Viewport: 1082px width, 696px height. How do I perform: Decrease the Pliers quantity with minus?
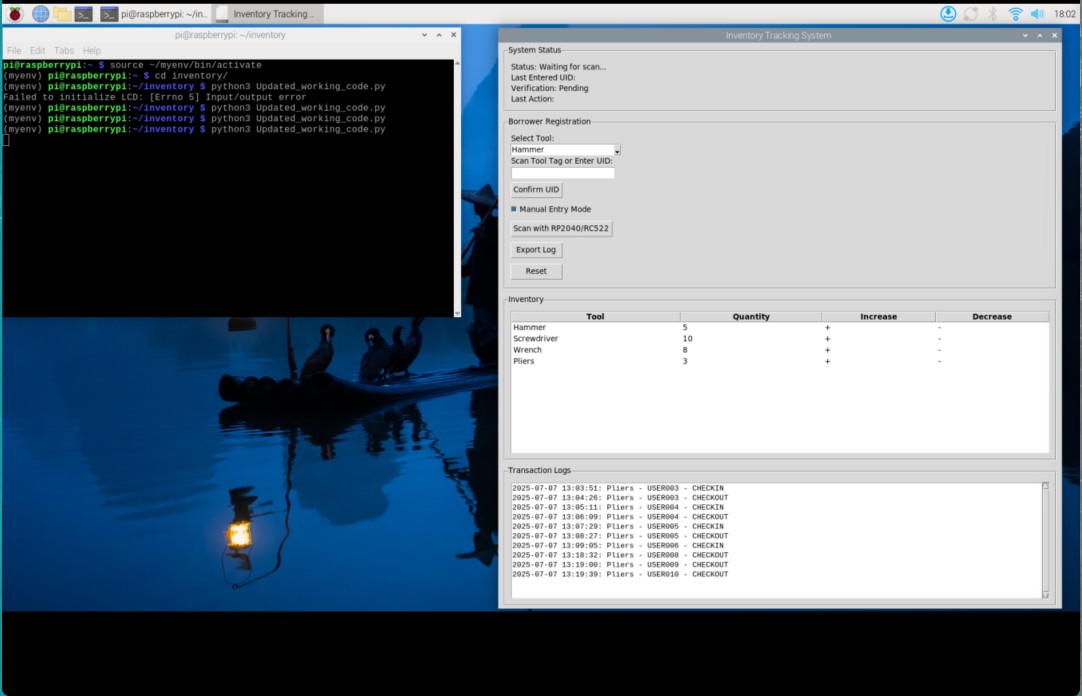click(x=939, y=361)
